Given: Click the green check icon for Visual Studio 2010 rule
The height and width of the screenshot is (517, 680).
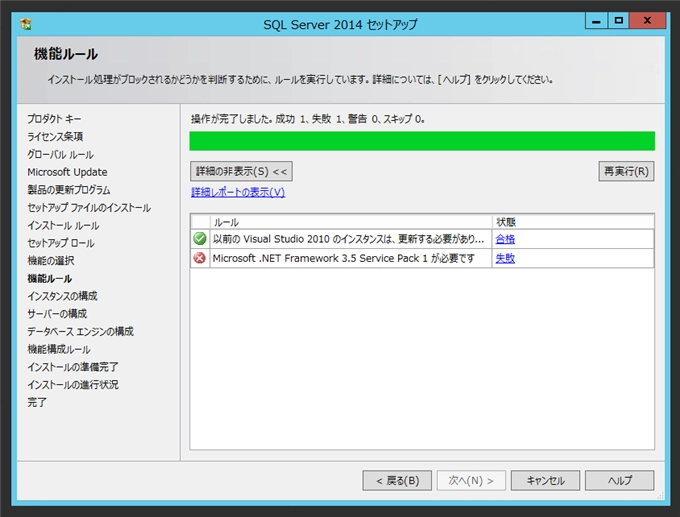Looking at the screenshot, I should tap(199, 239).
